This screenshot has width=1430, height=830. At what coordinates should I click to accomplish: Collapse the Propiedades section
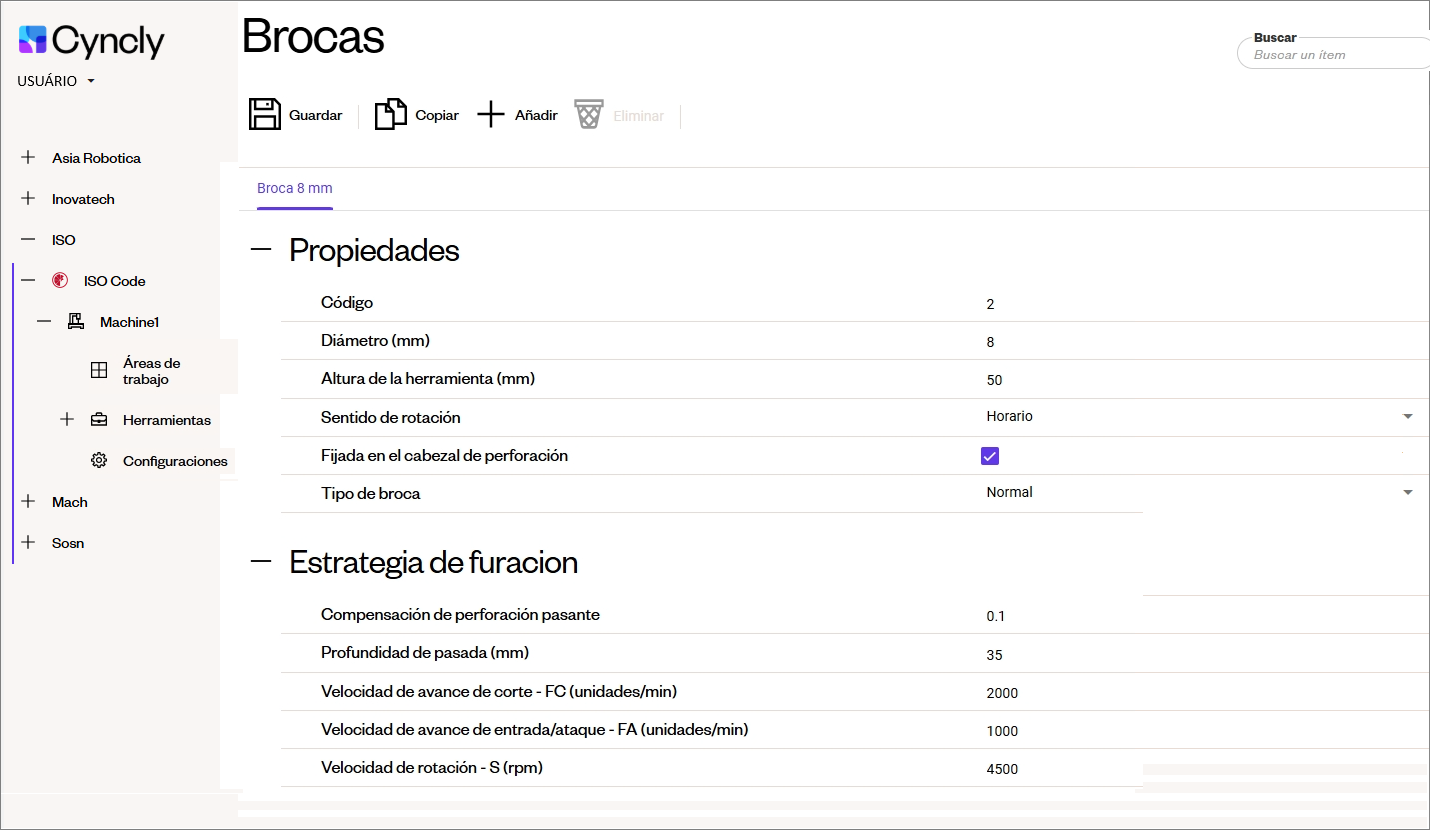pyautogui.click(x=261, y=249)
